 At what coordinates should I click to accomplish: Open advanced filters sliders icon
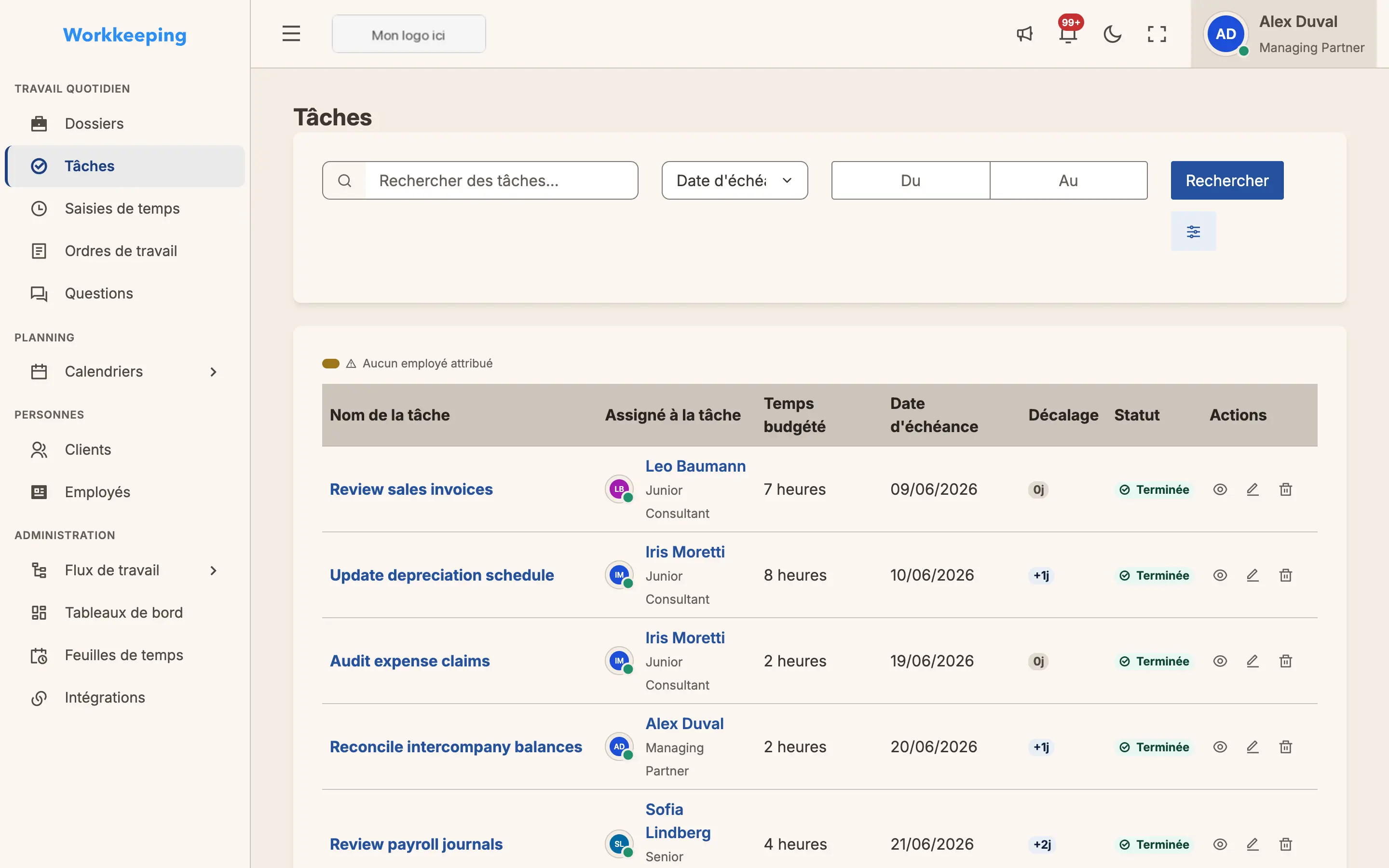click(x=1193, y=231)
